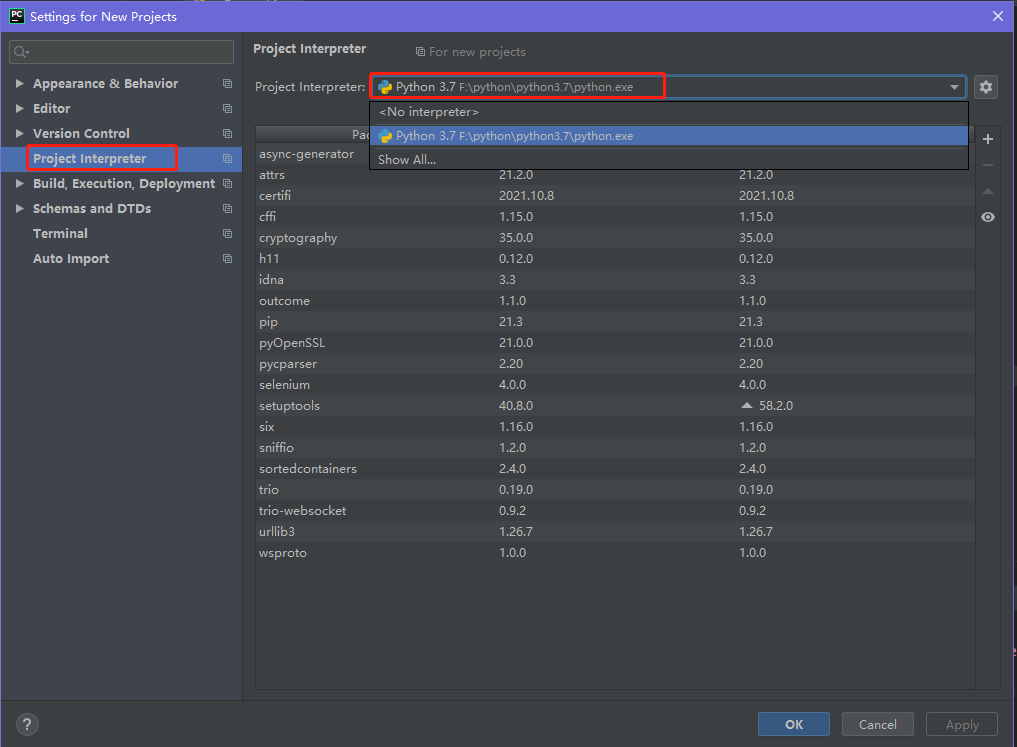Select Appearance & Behavior in settings tree
Viewport: 1017px width, 747px height.
click(x=105, y=84)
